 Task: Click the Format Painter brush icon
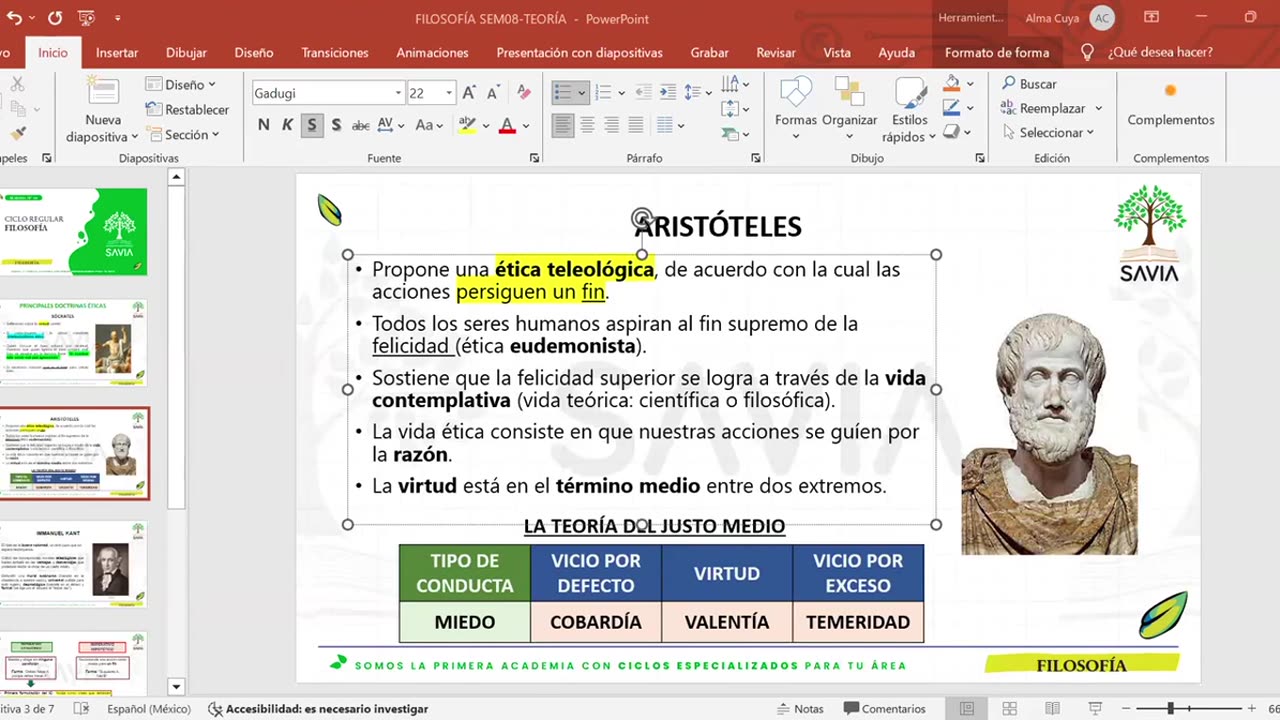[18, 133]
